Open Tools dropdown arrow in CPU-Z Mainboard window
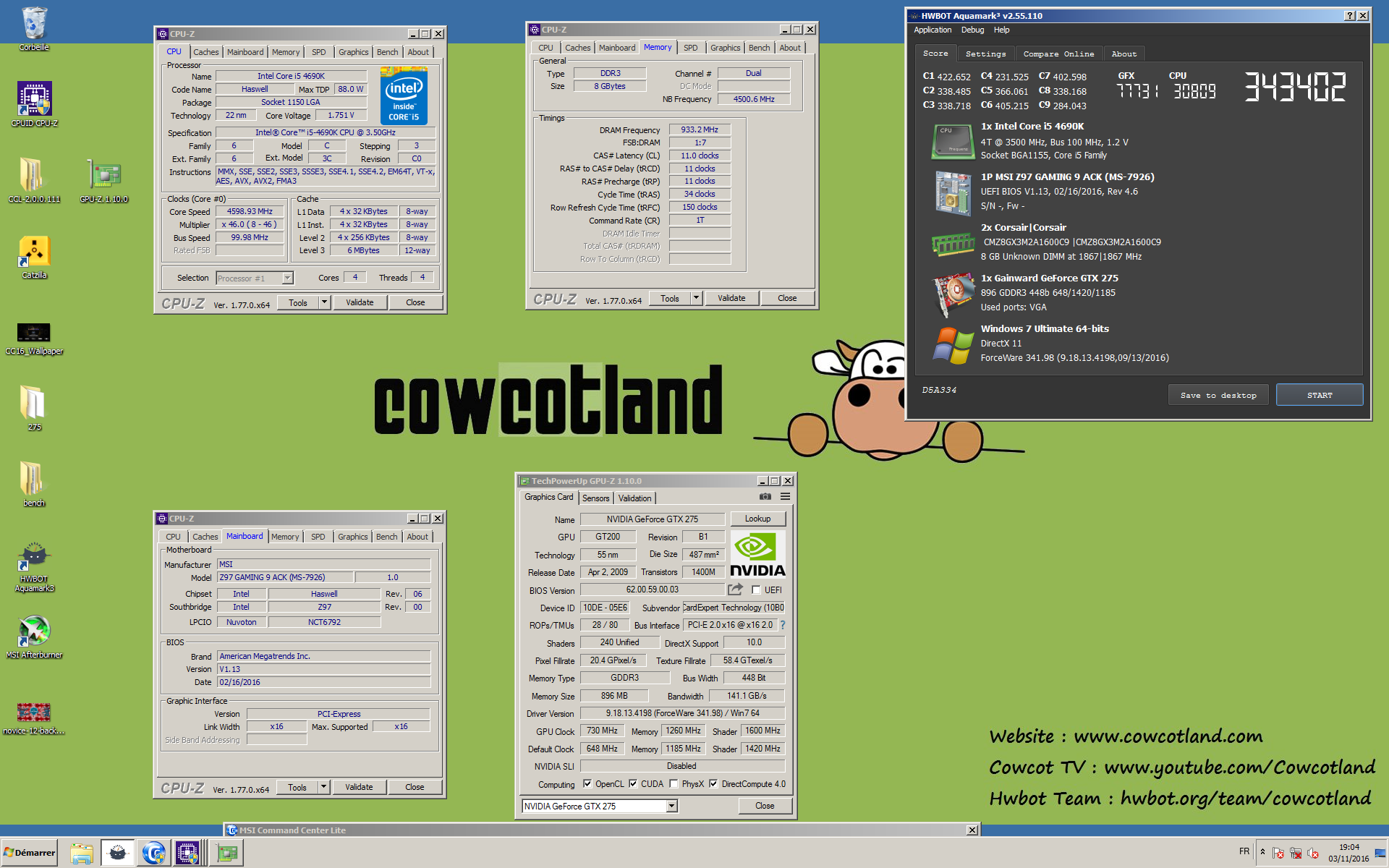This screenshot has height=868, width=1389. tap(323, 787)
